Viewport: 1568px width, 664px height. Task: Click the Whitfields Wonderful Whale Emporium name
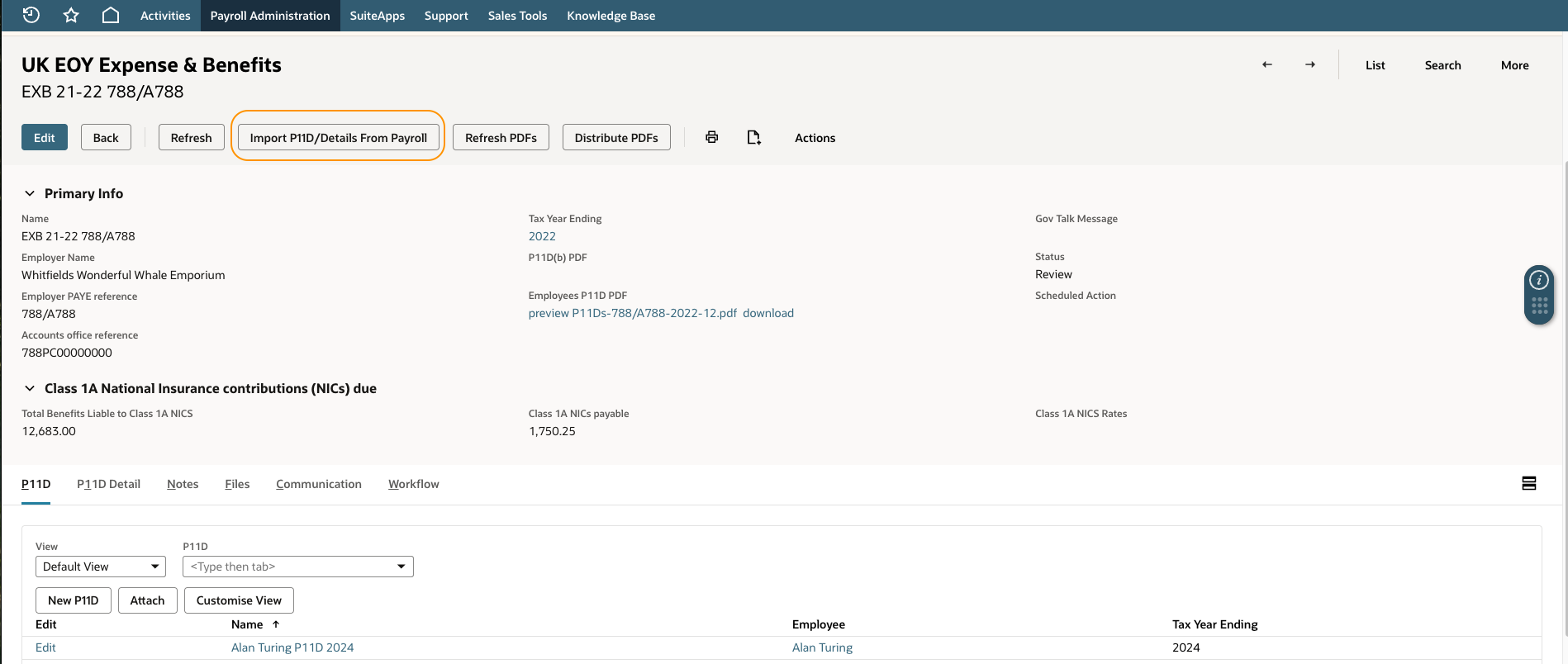(x=123, y=275)
